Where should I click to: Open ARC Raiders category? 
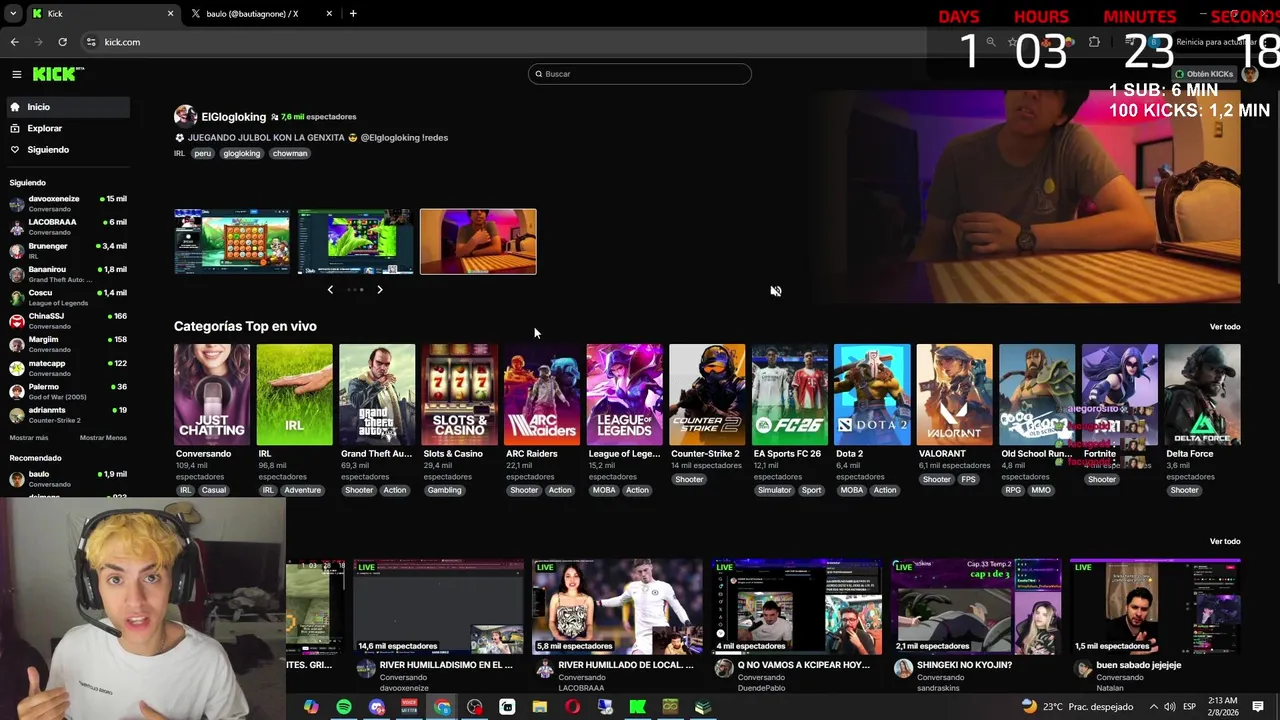[x=542, y=395]
